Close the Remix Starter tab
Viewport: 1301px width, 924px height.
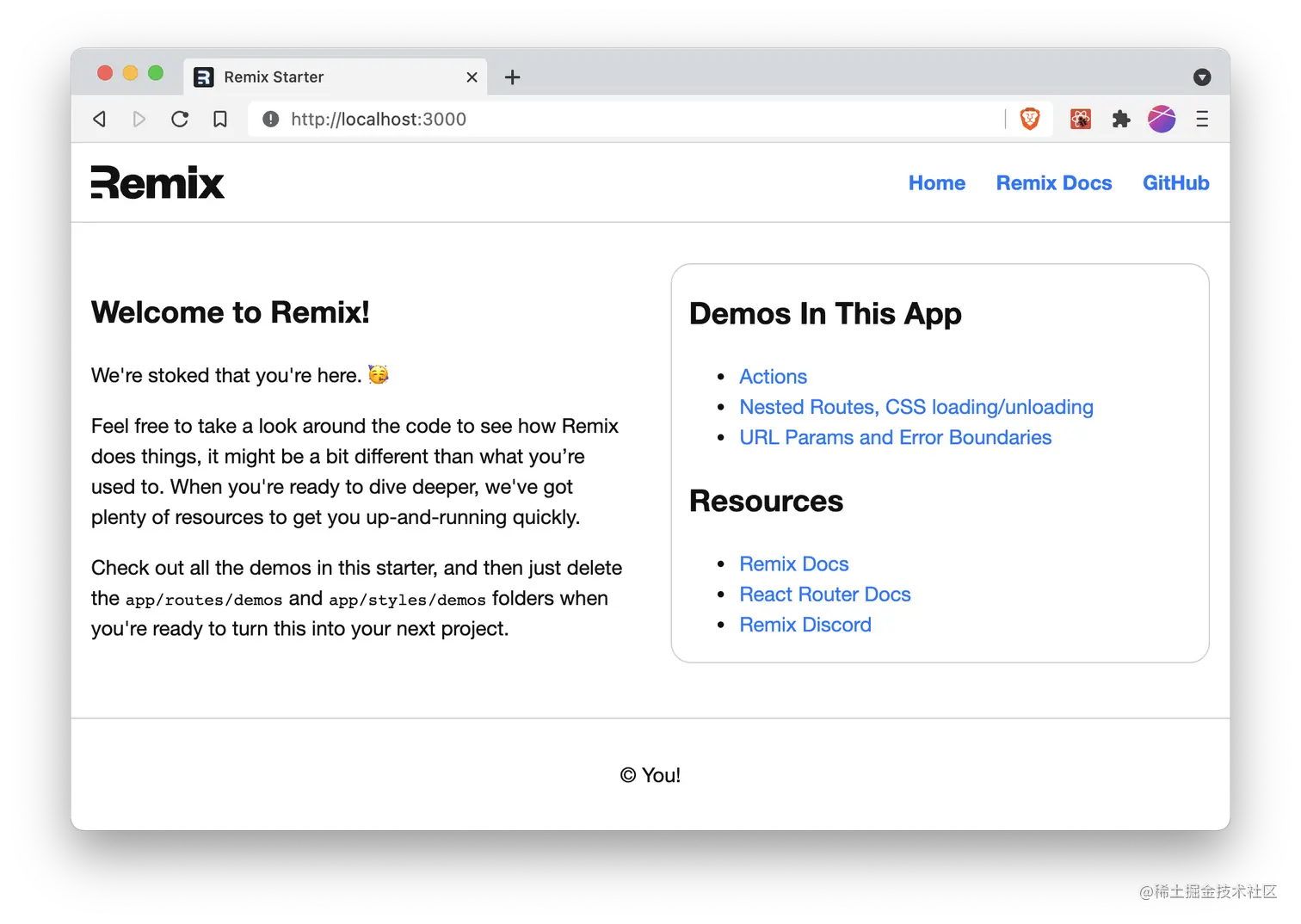(472, 77)
